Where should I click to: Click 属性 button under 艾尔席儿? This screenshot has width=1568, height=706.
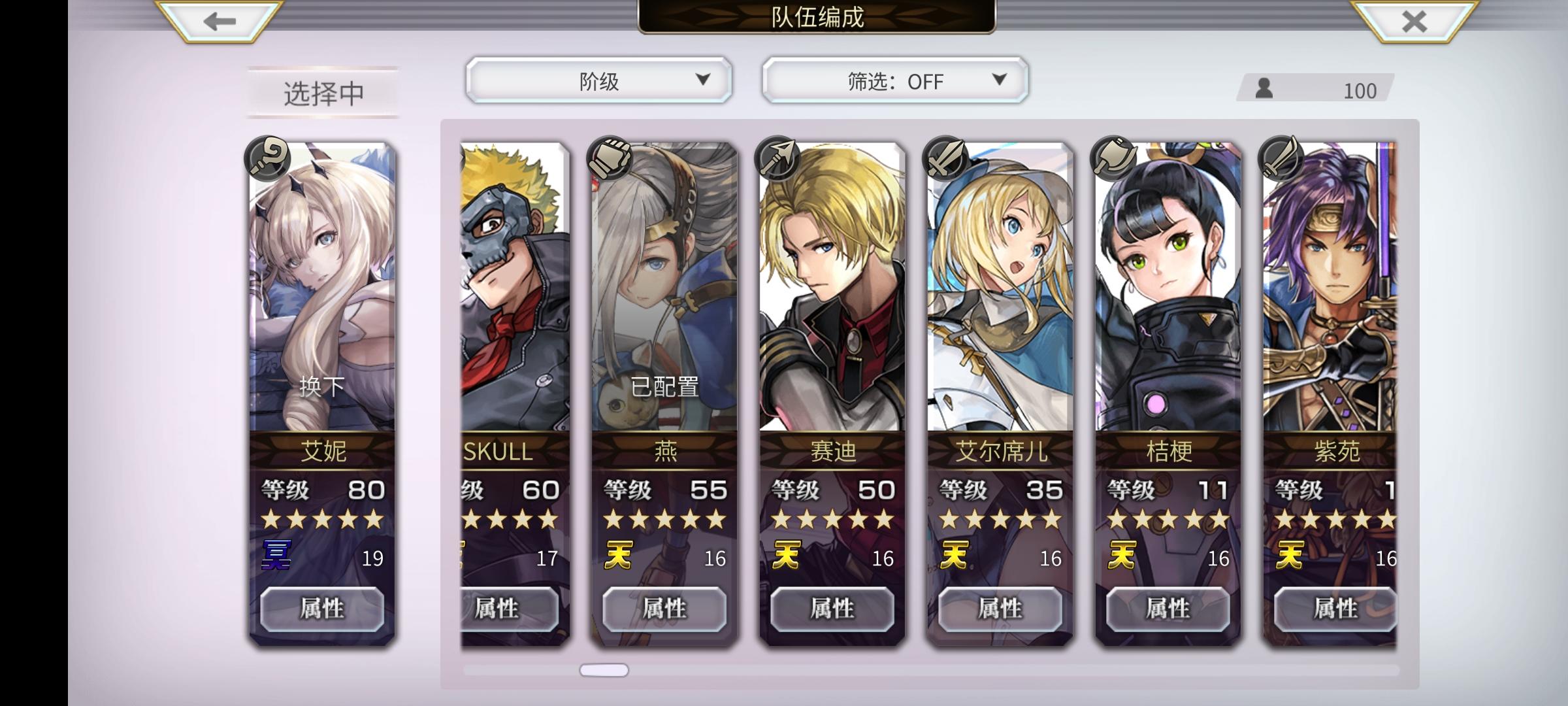(1000, 609)
